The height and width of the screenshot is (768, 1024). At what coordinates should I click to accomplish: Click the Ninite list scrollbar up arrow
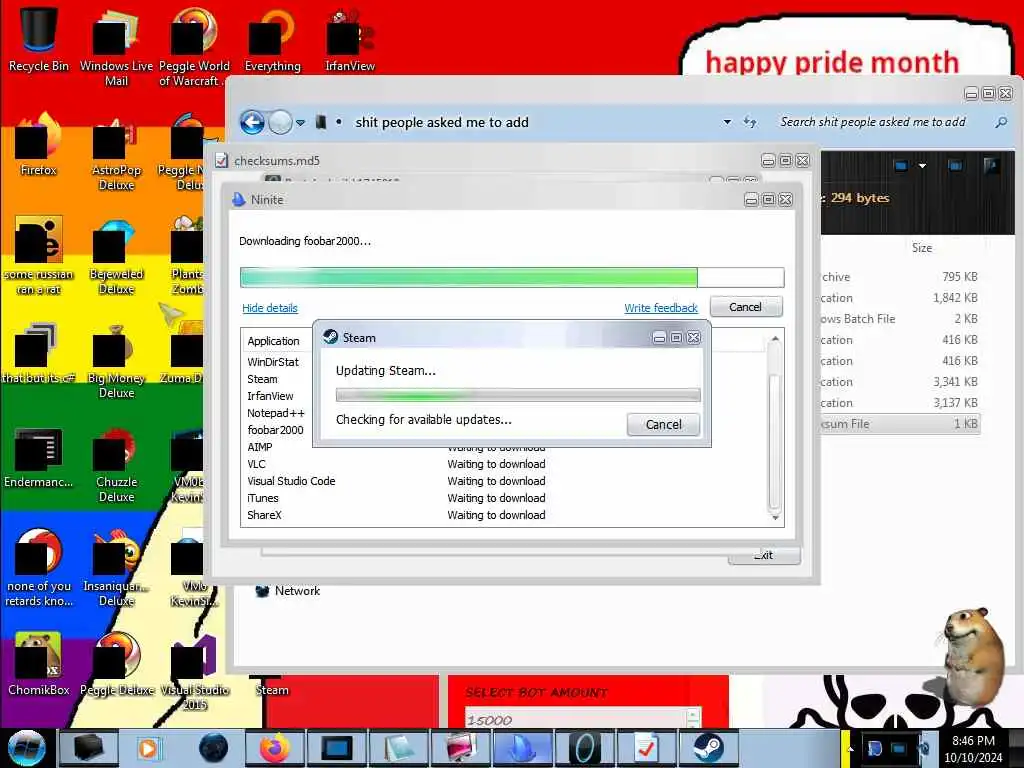pos(775,338)
